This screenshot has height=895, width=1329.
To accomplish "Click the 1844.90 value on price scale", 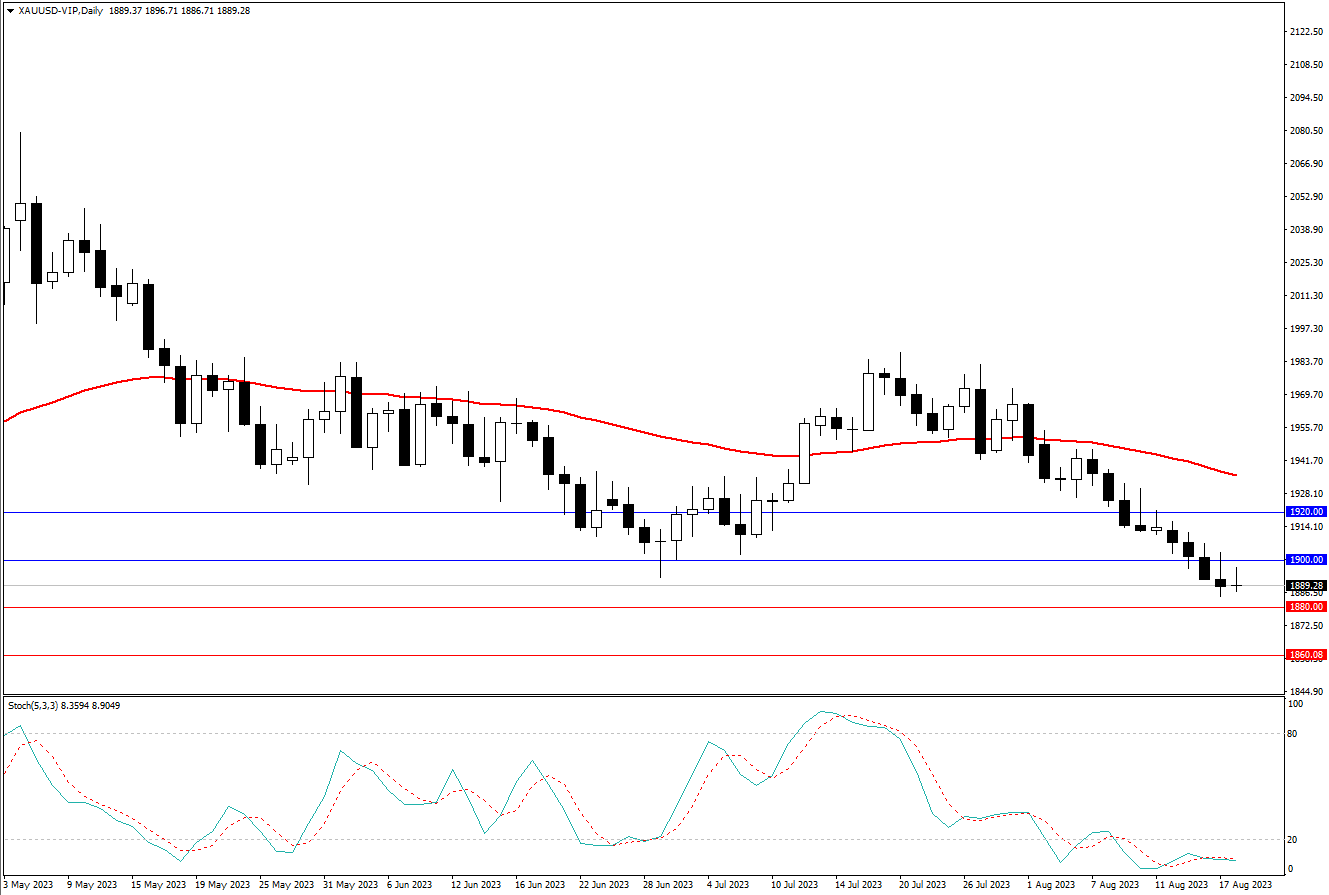I will (1306, 691).
